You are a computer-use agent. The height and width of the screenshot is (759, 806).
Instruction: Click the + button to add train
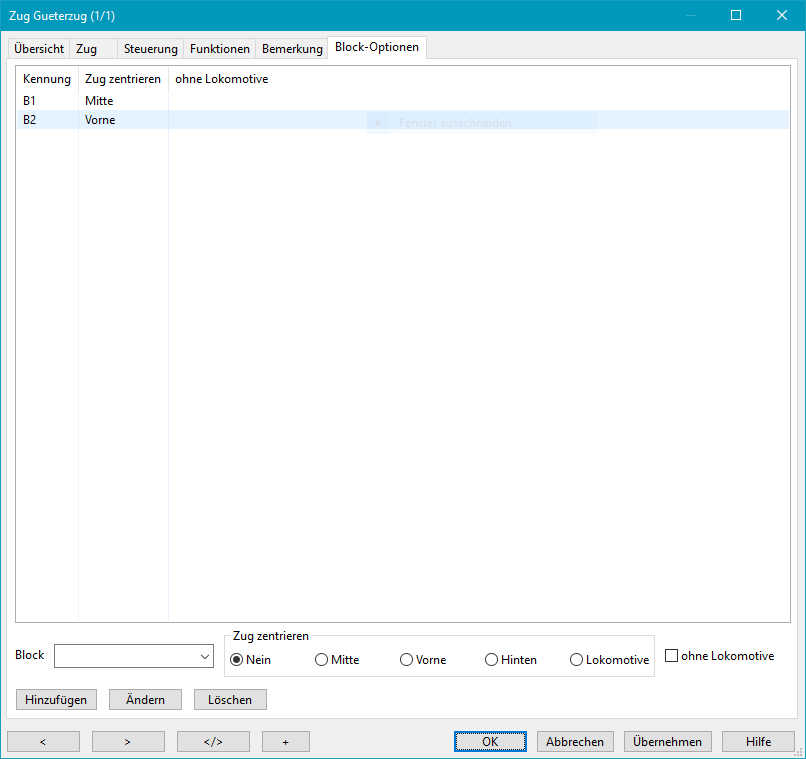click(285, 742)
